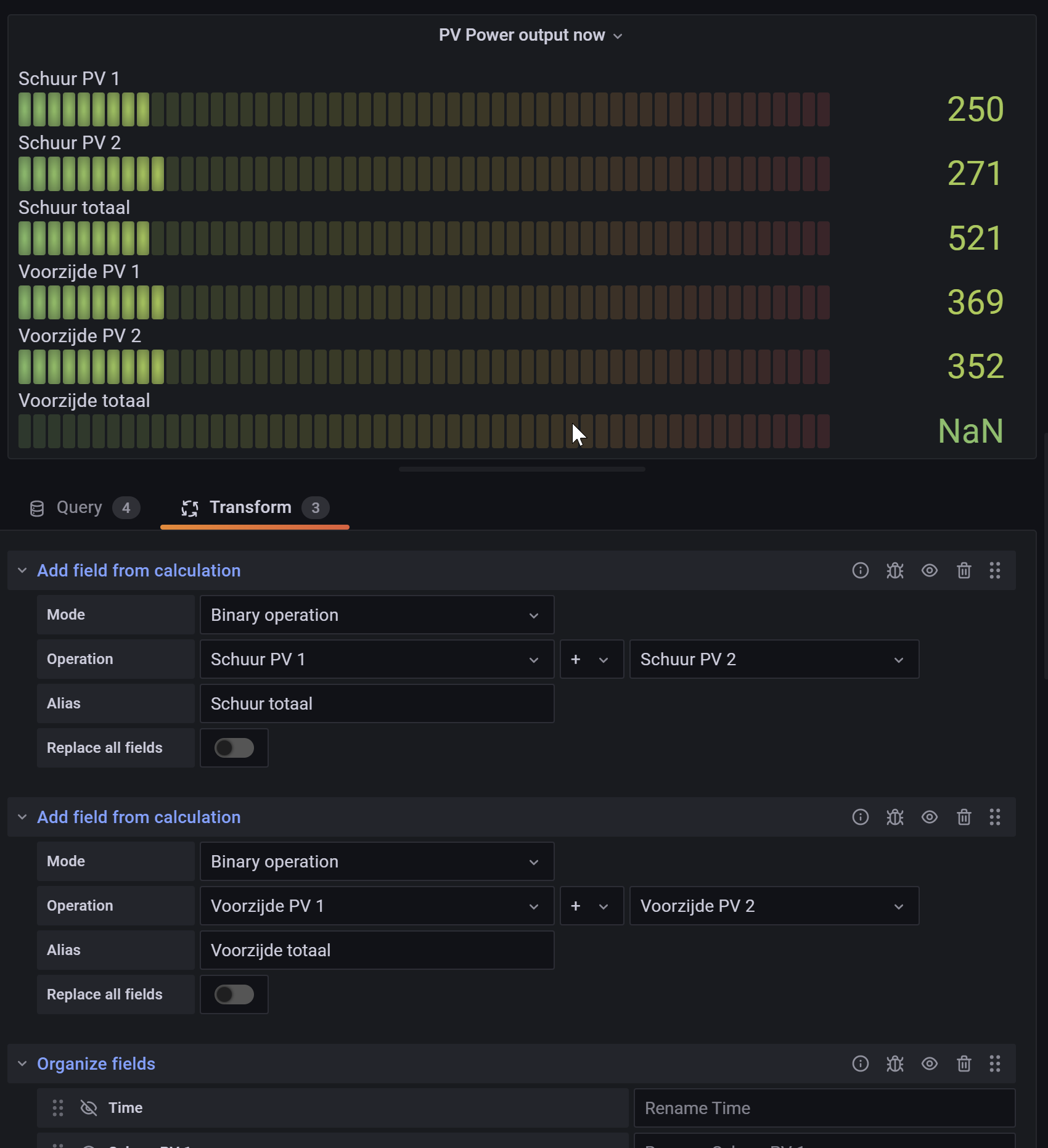
Task: Delete the Organize fields transformation
Action: click(x=964, y=1064)
